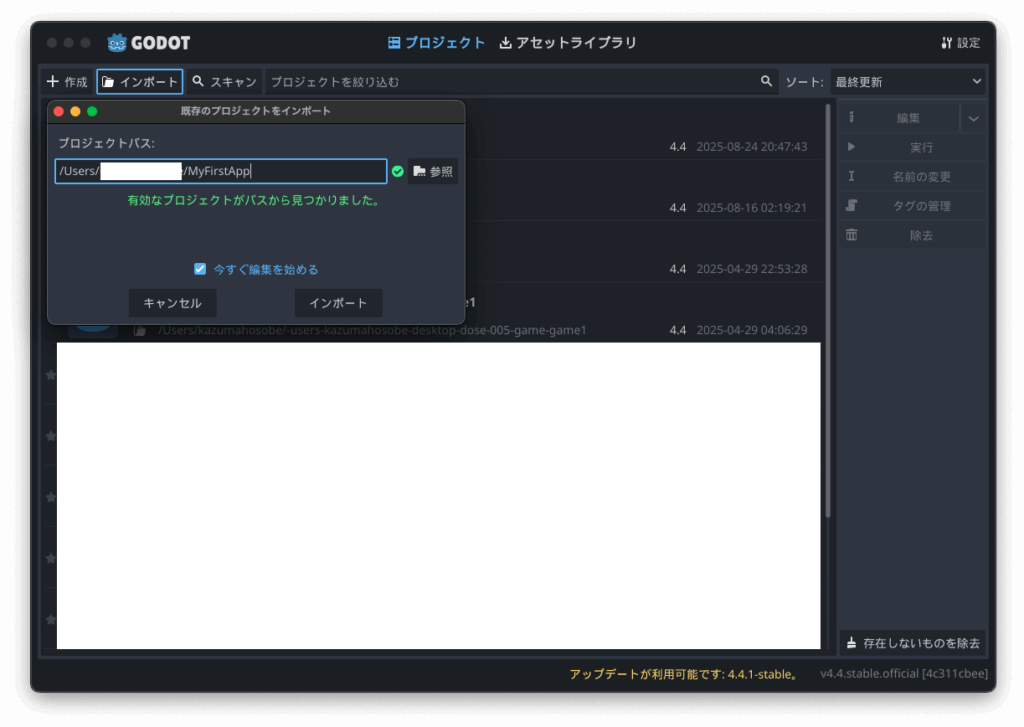Switch to プロジェクト tab
The height and width of the screenshot is (727, 1024).
436,43
